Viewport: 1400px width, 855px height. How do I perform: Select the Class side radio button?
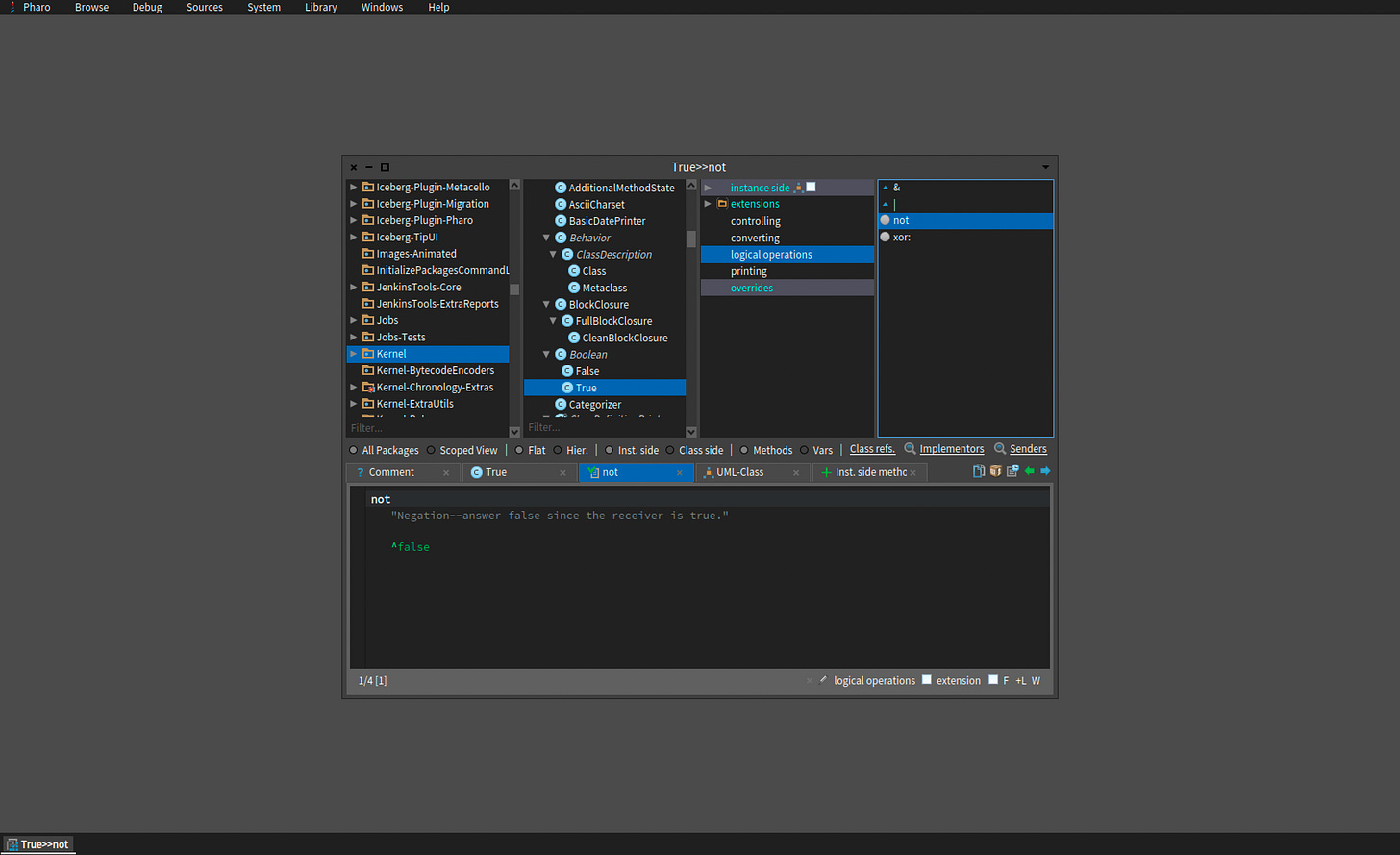[670, 450]
